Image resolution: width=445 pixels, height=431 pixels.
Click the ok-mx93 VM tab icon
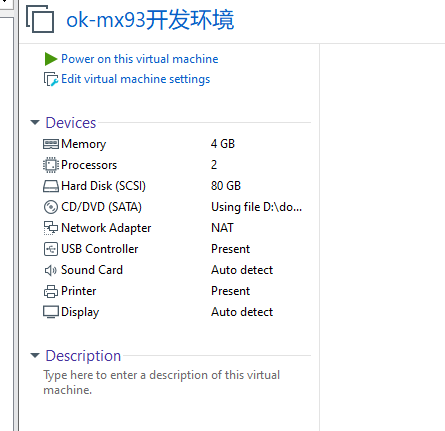point(40,19)
